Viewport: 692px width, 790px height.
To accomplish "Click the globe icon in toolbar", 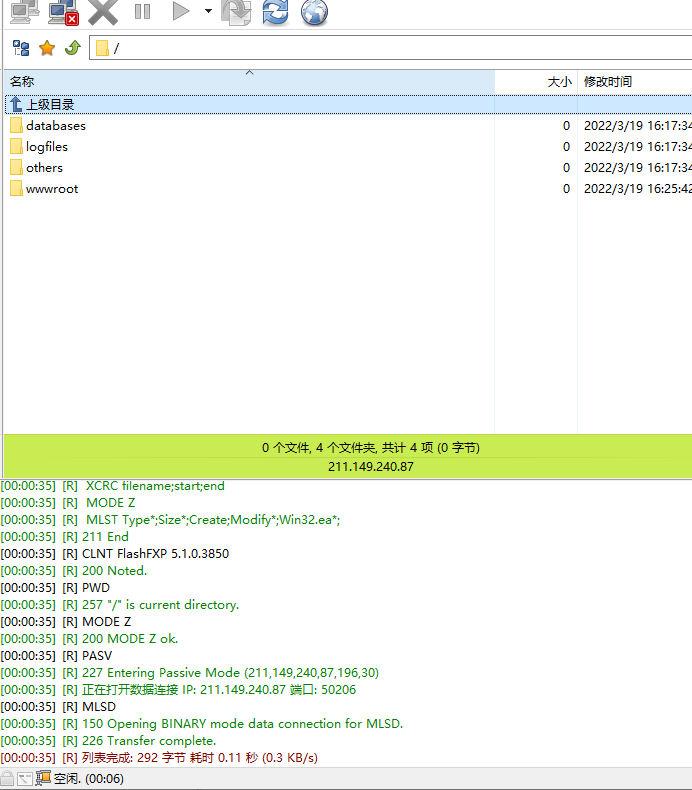I will (x=314, y=12).
